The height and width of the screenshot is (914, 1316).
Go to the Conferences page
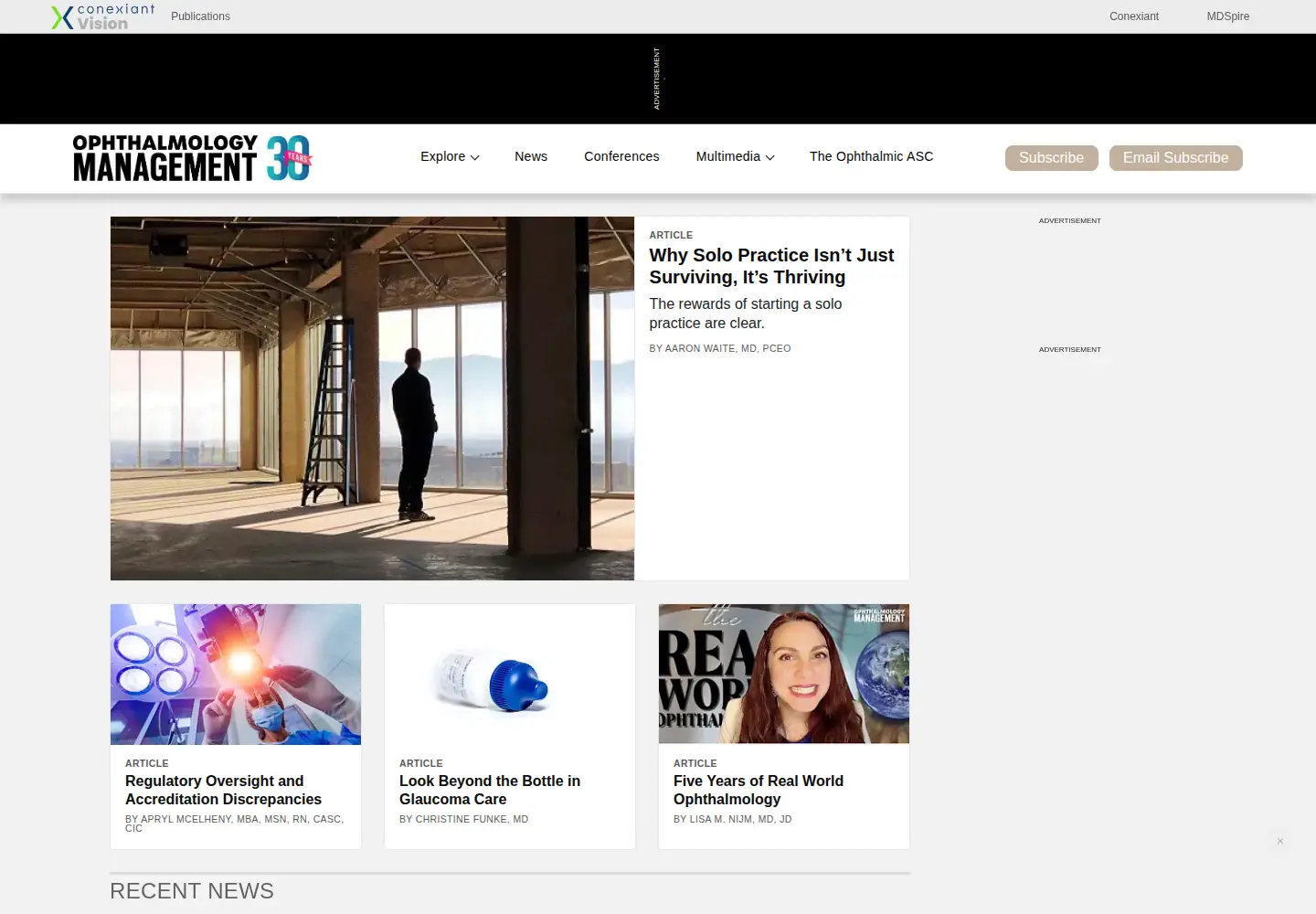[621, 157]
